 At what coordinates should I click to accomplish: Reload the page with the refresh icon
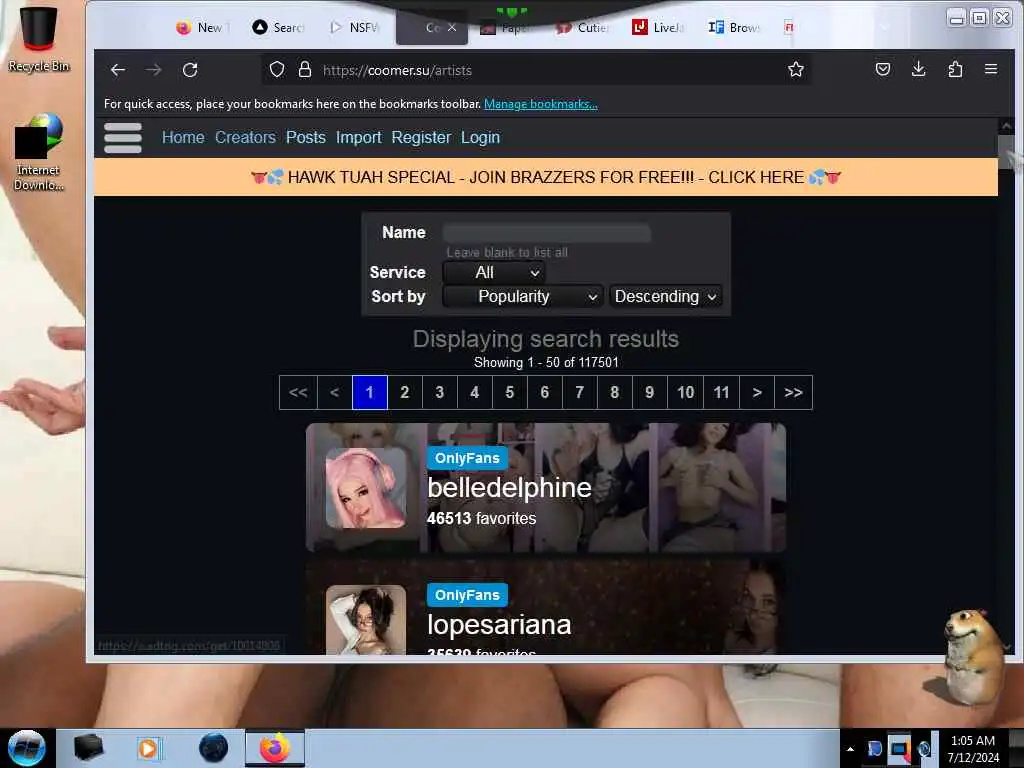190,70
